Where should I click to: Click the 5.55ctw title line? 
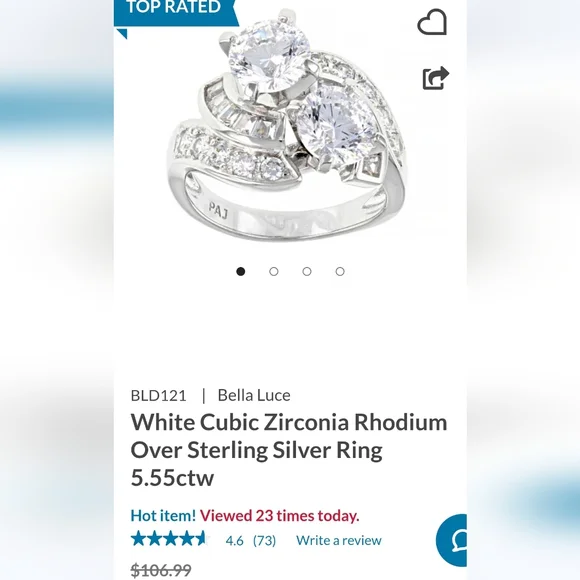point(172,478)
